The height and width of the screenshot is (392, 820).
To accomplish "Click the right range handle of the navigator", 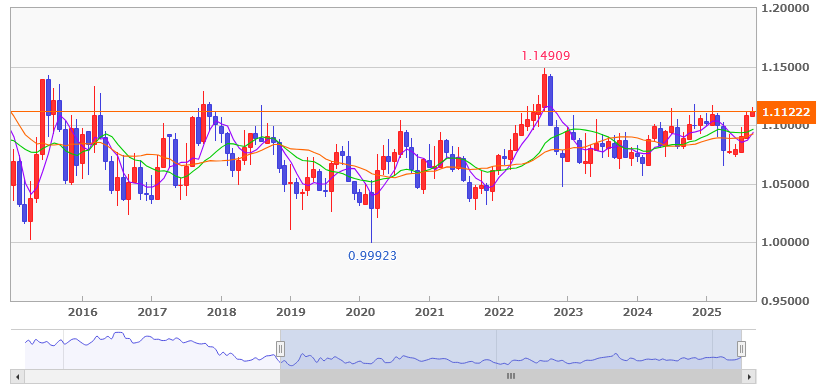I will 742,349.
